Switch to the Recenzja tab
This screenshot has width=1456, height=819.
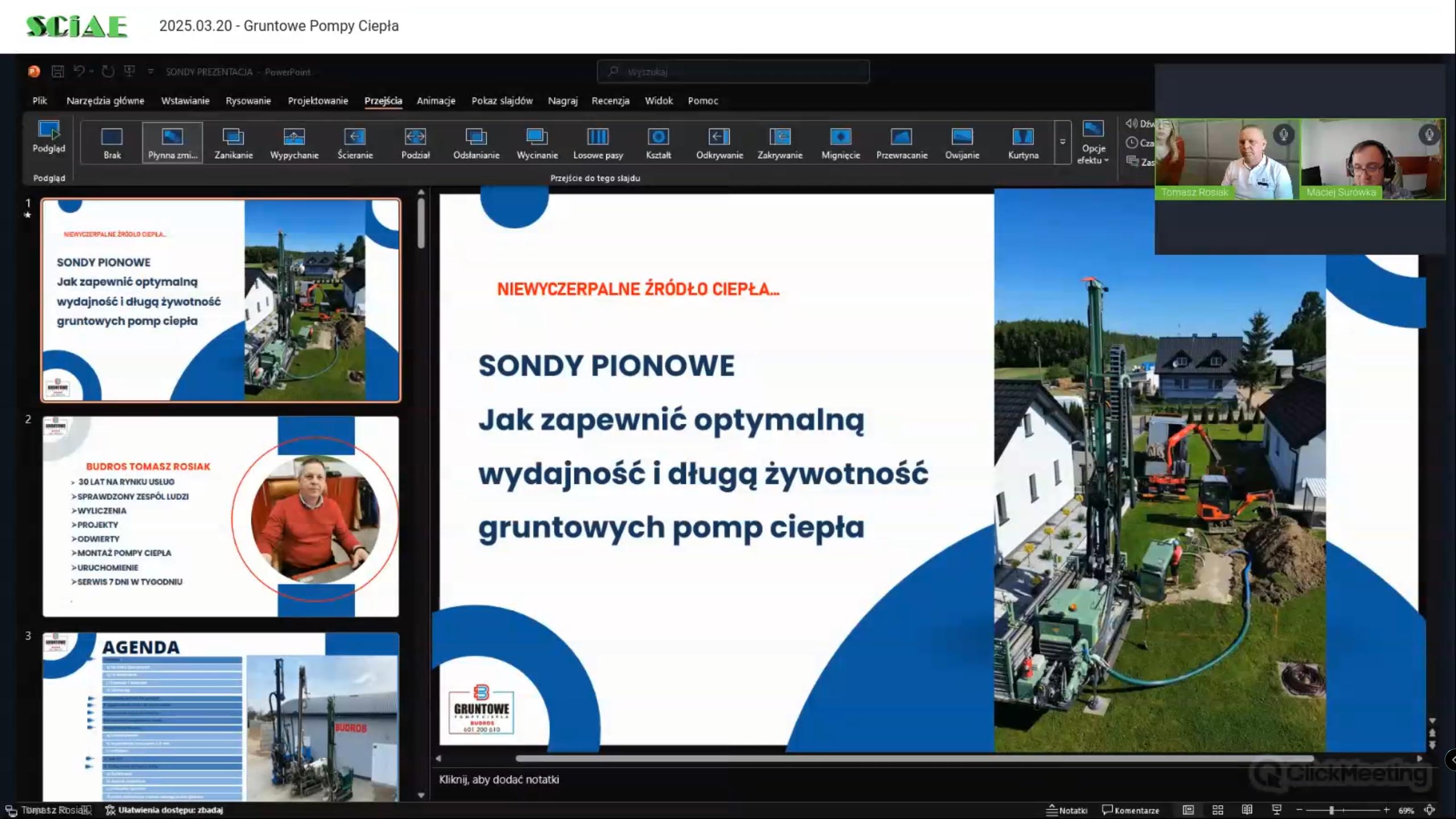click(611, 101)
